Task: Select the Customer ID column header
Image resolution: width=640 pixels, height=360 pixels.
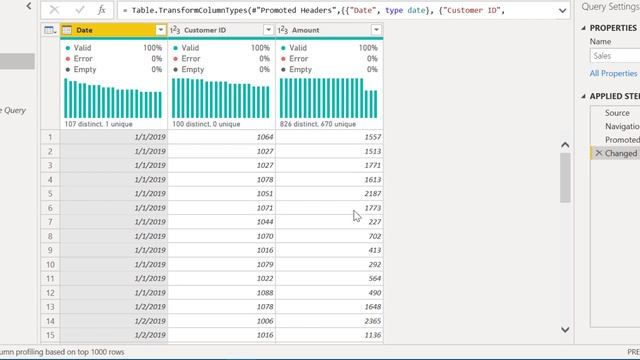Action: (x=221, y=30)
